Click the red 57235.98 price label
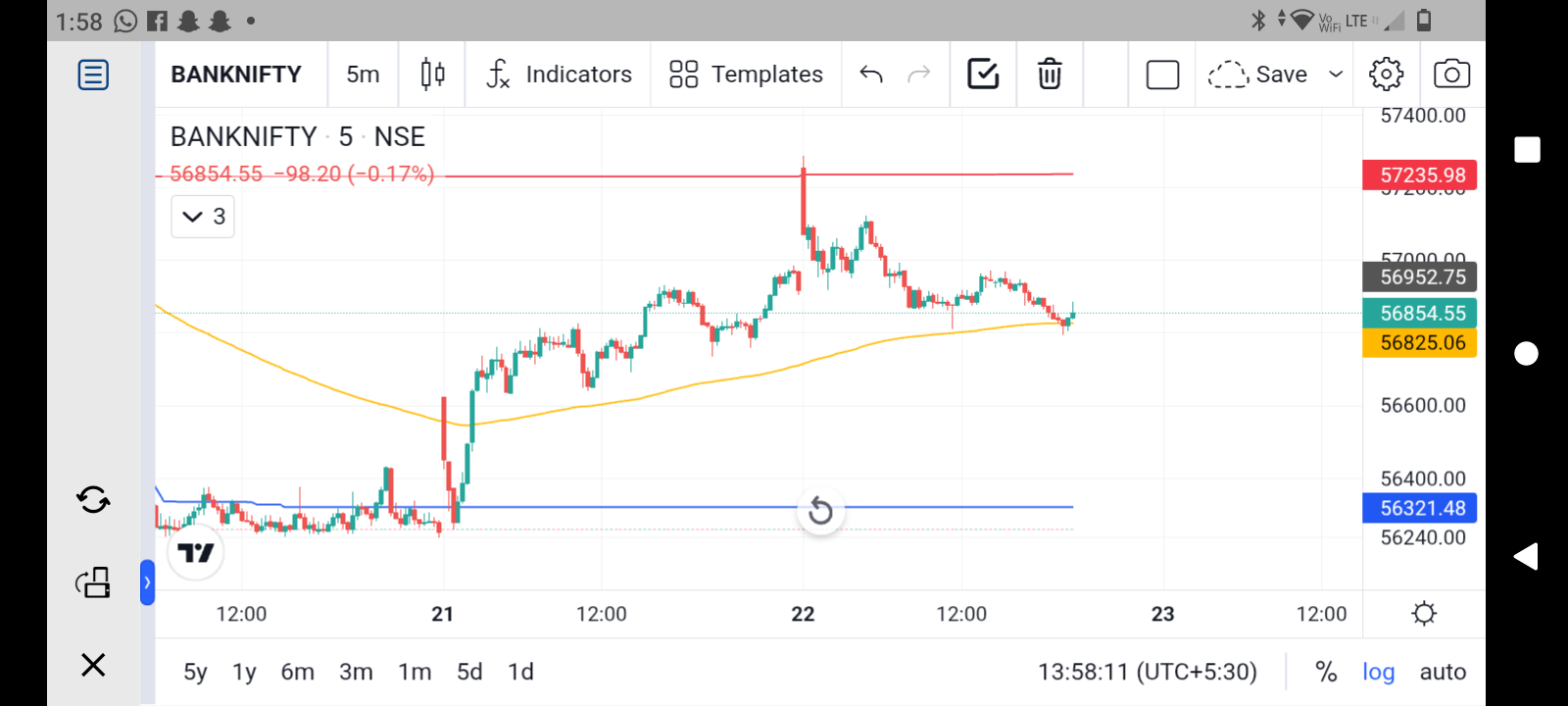Viewport: 1568px width, 706px height. 1420,176
